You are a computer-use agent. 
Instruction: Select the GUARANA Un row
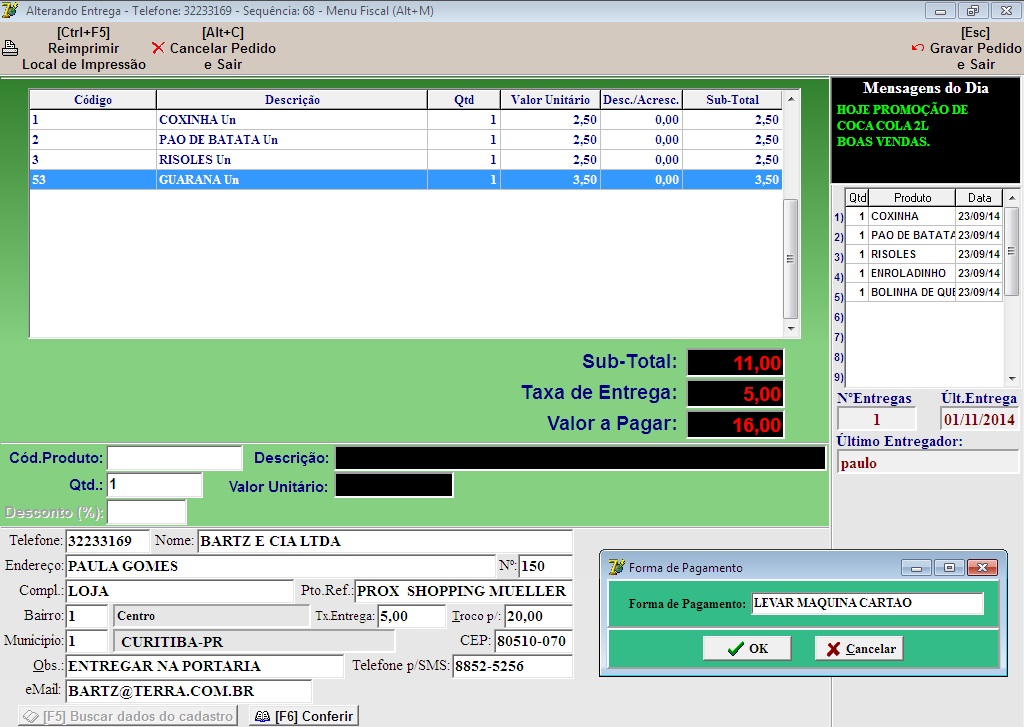292,180
